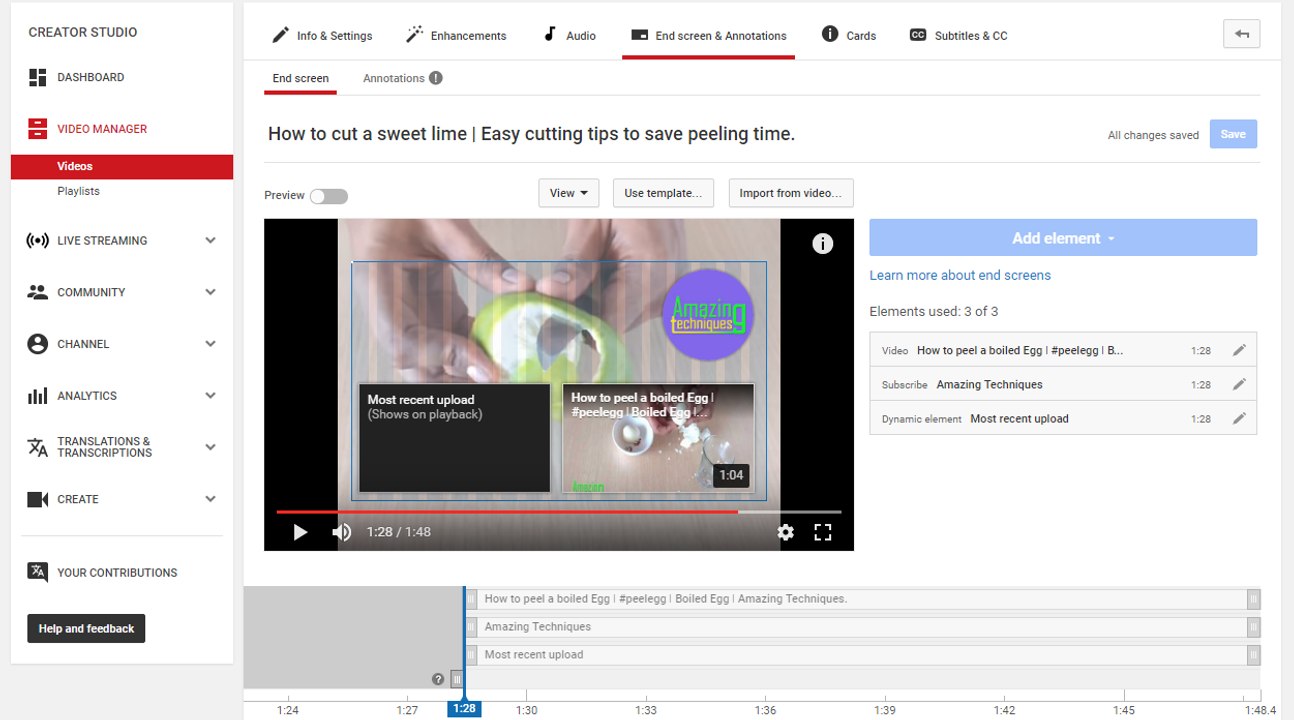1294x720 pixels.
Task: Click the info card icon on video
Action: (822, 244)
